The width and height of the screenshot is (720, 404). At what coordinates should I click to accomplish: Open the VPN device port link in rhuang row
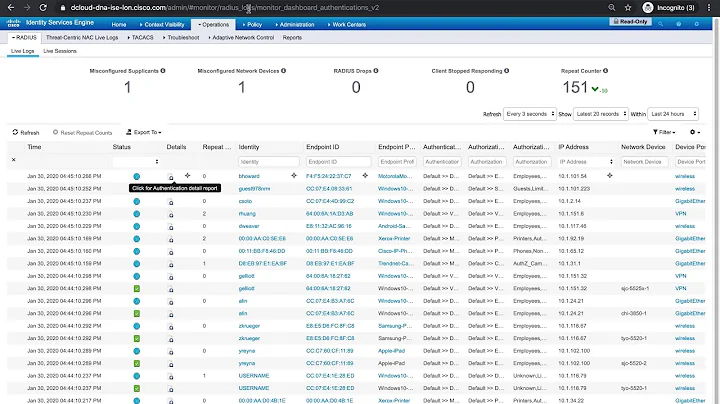pyautogui.click(x=681, y=213)
